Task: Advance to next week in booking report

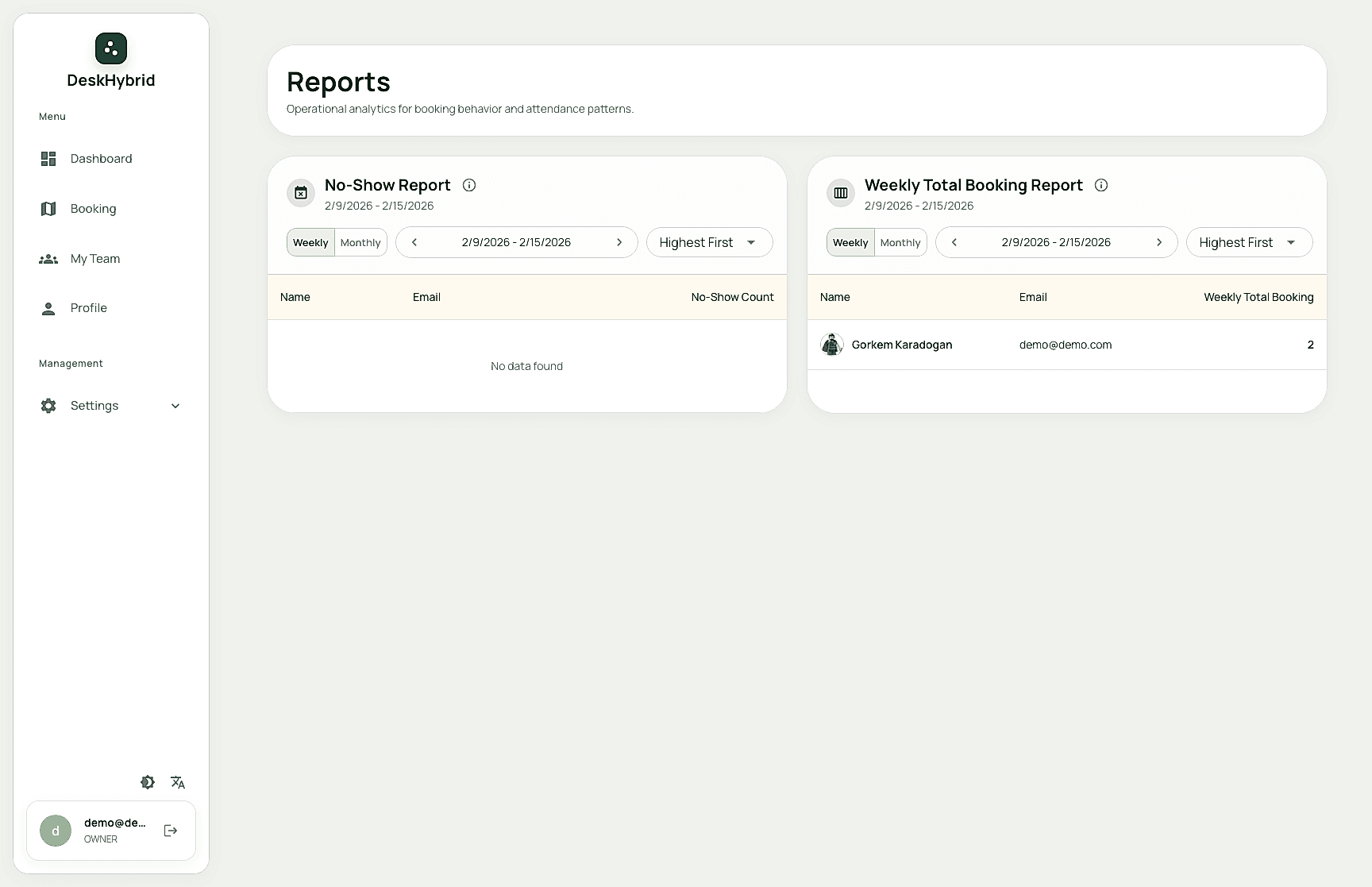Action: [1159, 242]
